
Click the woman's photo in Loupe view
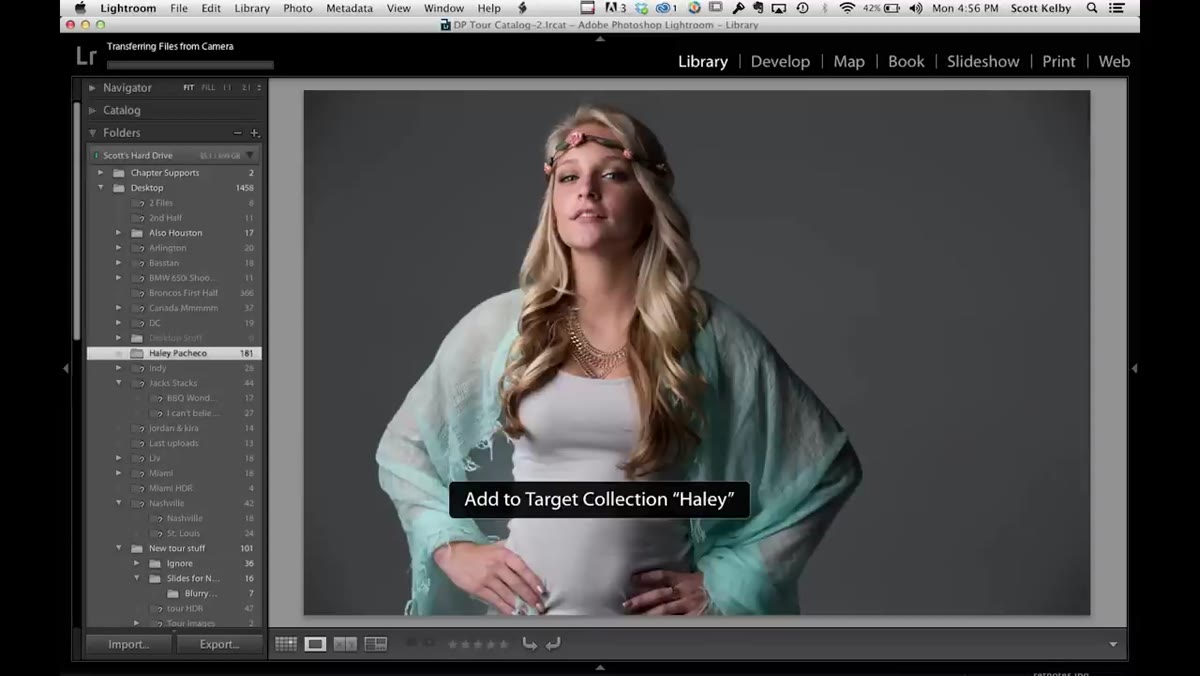pos(697,353)
